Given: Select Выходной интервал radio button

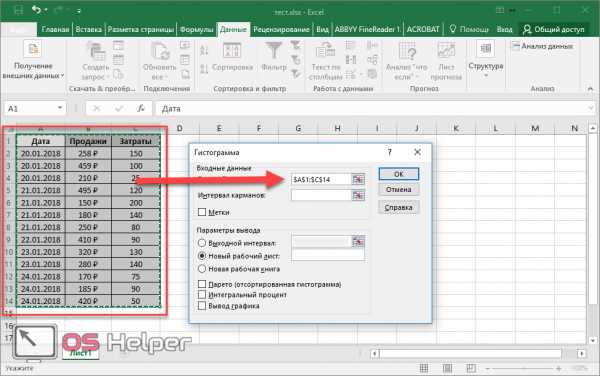Looking at the screenshot, I should pyautogui.click(x=202, y=243).
